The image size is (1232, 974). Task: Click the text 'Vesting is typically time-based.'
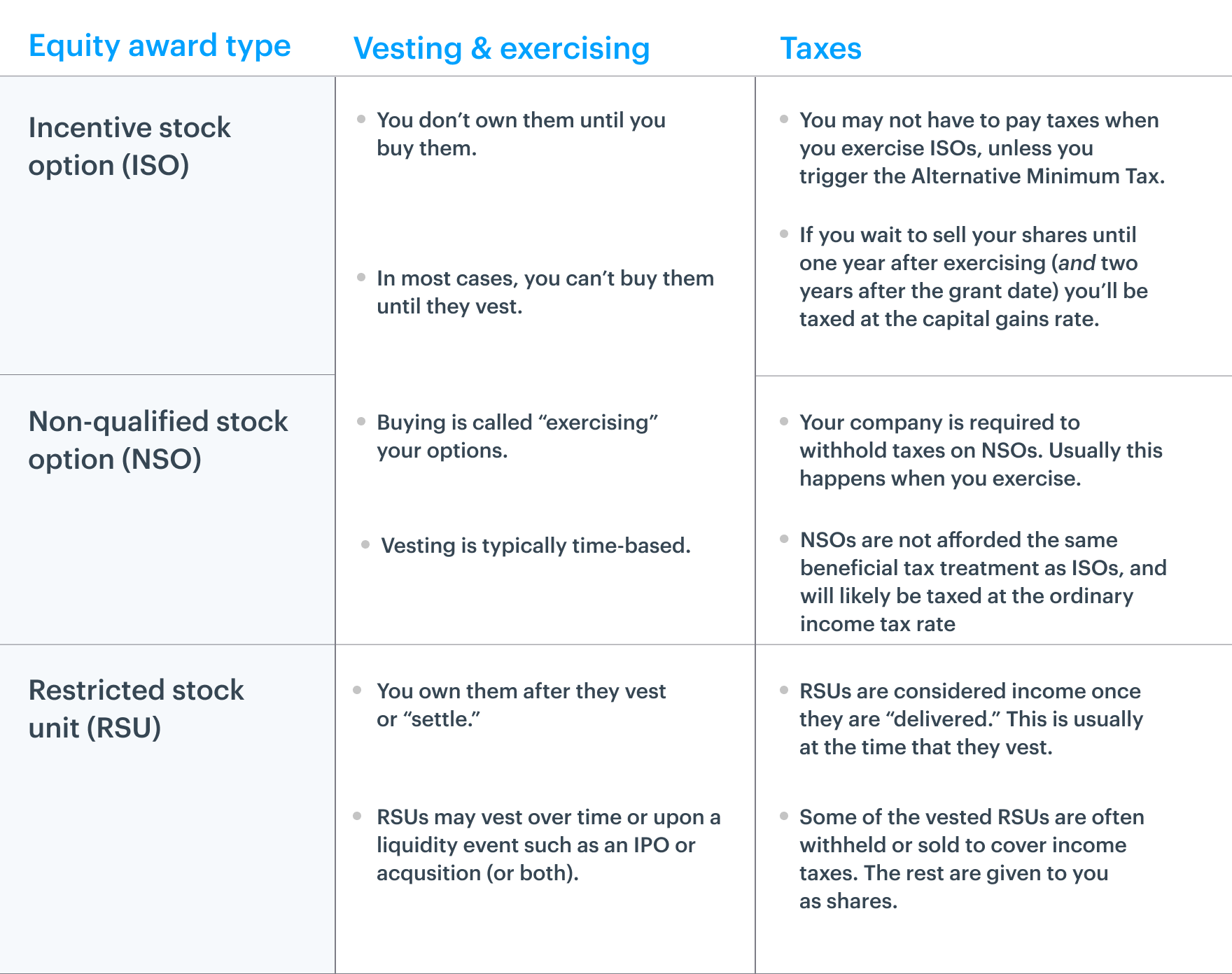pos(535,546)
